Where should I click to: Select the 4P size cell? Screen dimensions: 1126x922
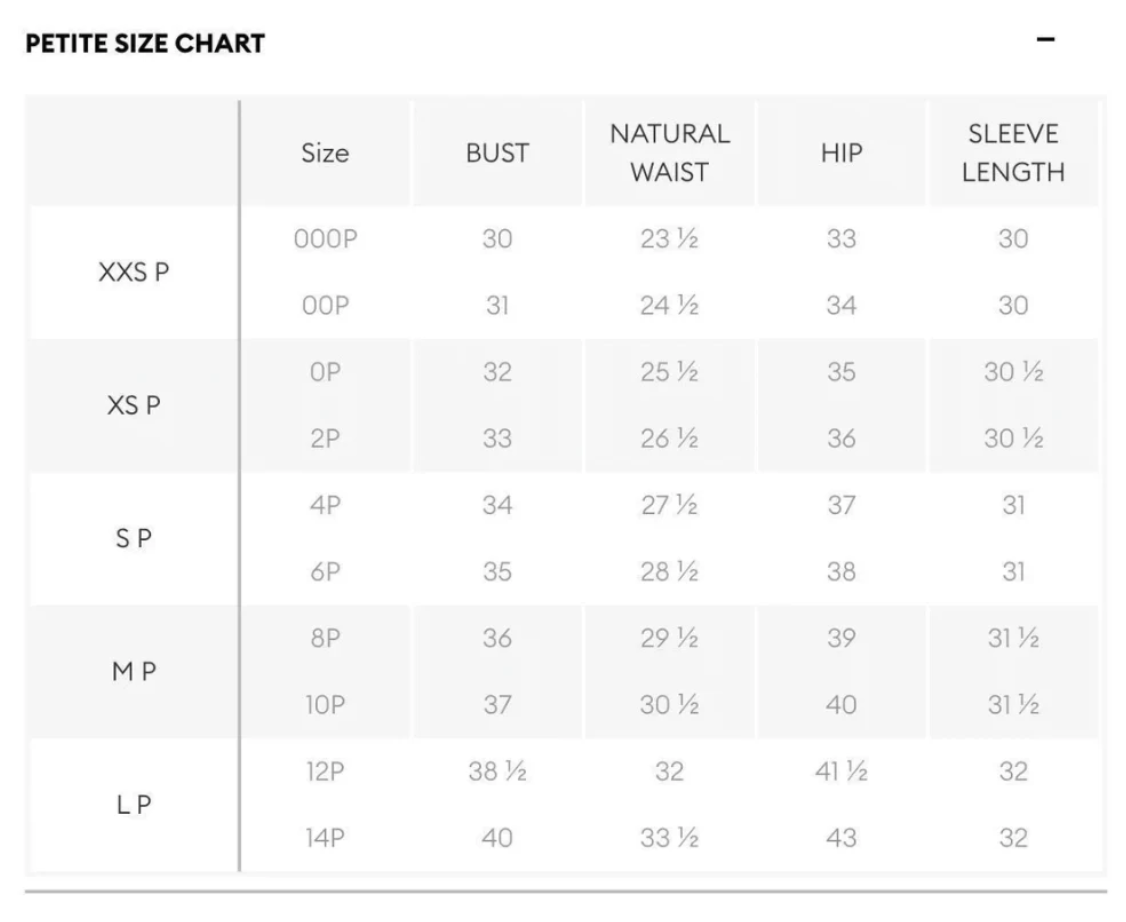point(325,505)
